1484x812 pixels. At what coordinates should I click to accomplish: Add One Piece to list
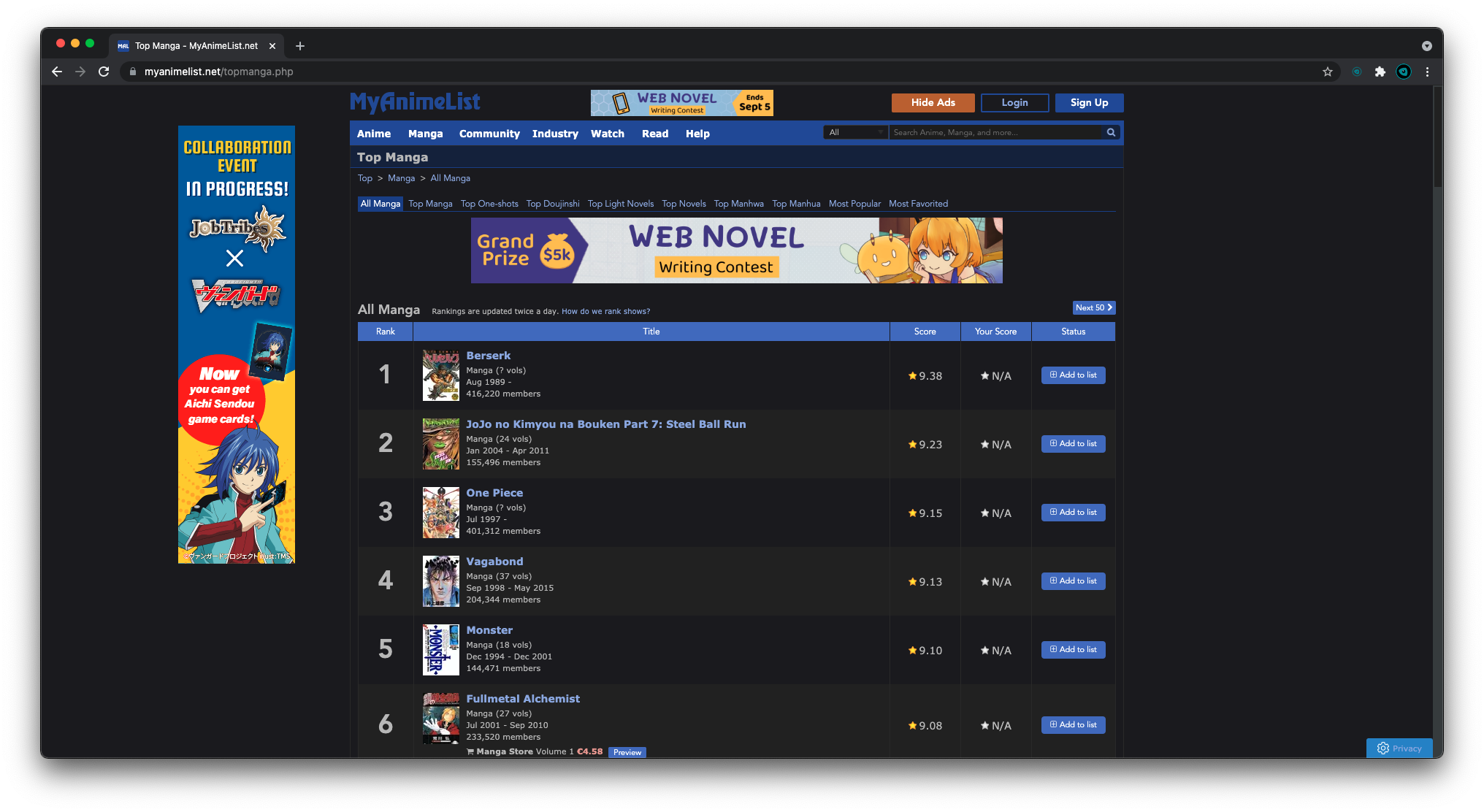click(1073, 513)
